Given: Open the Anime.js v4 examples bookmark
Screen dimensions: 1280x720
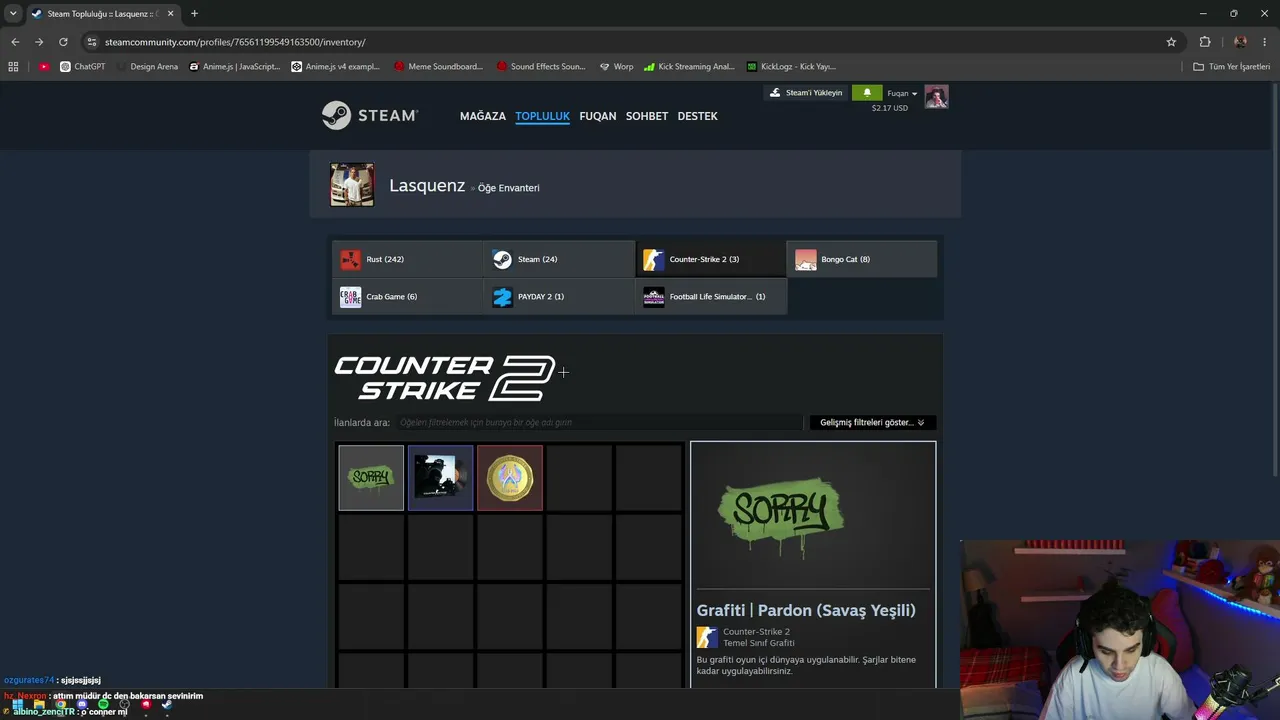Looking at the screenshot, I should tap(336, 67).
